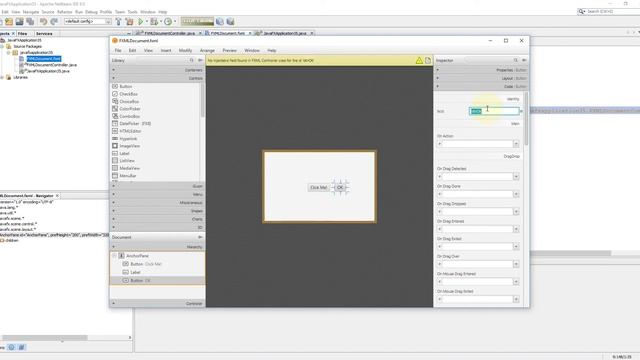Click the Debug Project toolbar icon

coord(154,21)
